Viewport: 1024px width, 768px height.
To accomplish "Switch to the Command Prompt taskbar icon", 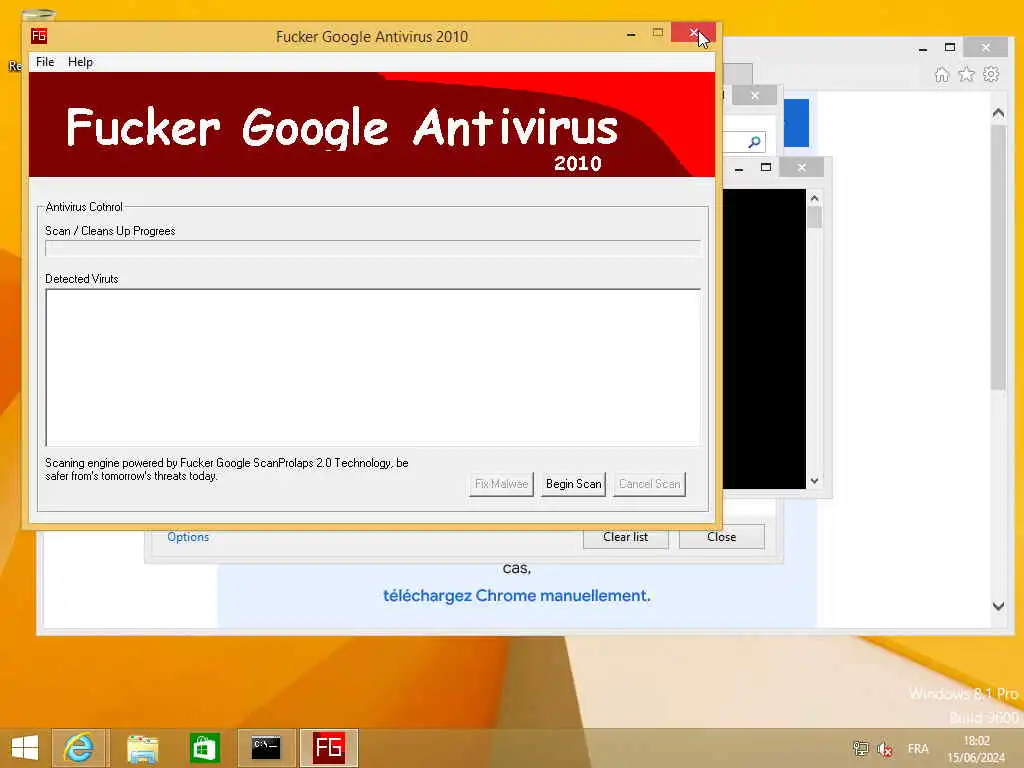I will point(266,748).
